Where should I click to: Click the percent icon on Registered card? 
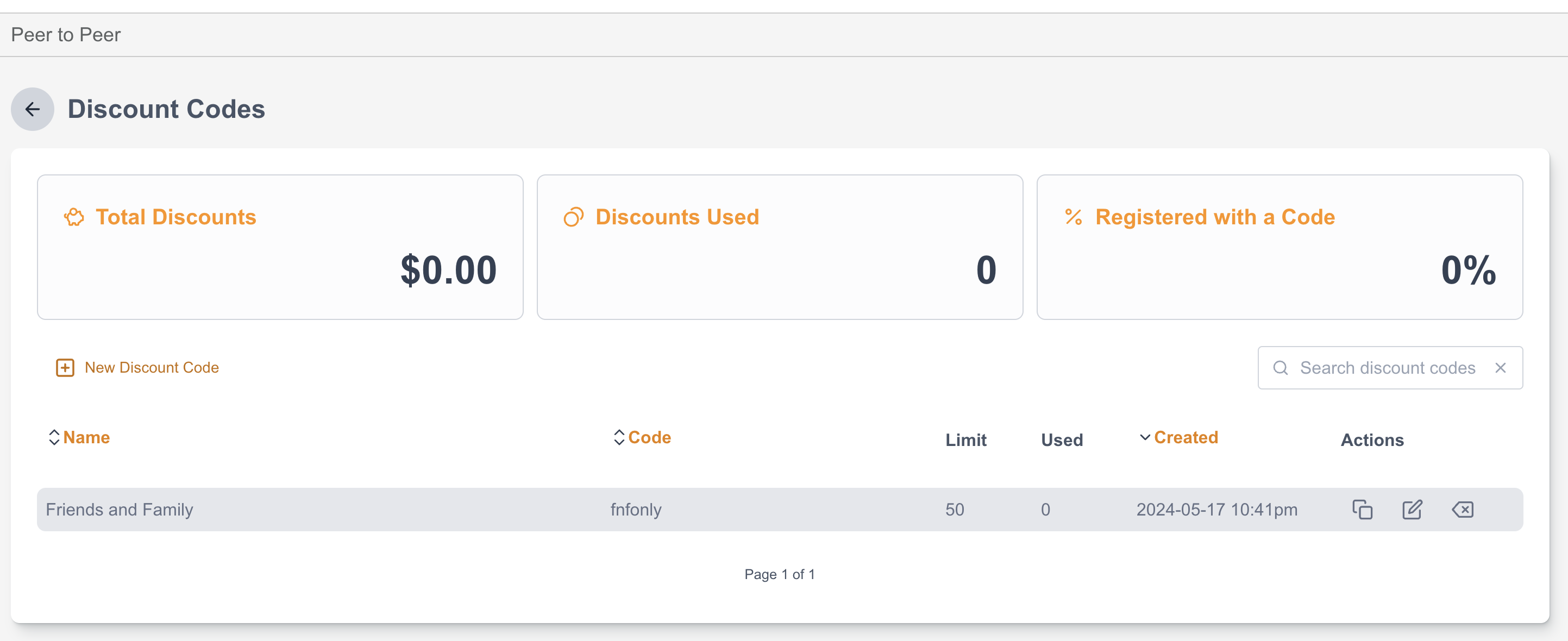[x=1073, y=217]
